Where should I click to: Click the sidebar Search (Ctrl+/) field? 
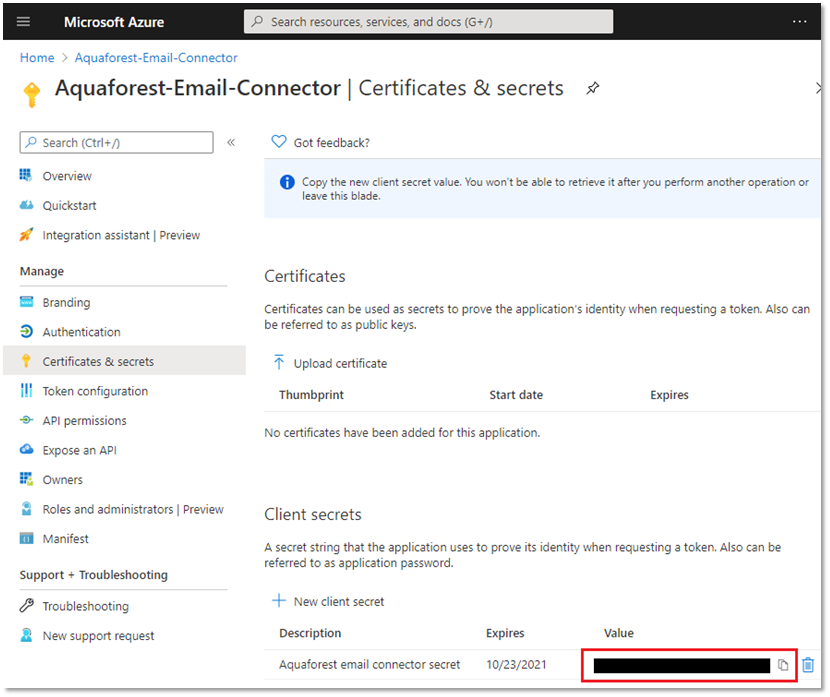pos(117,143)
